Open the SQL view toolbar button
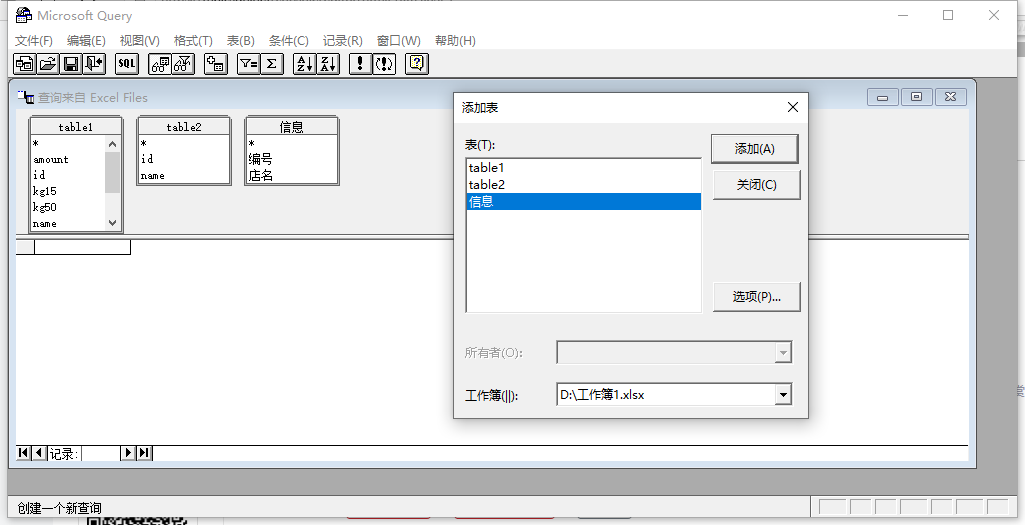The image size is (1025, 525). coord(127,63)
